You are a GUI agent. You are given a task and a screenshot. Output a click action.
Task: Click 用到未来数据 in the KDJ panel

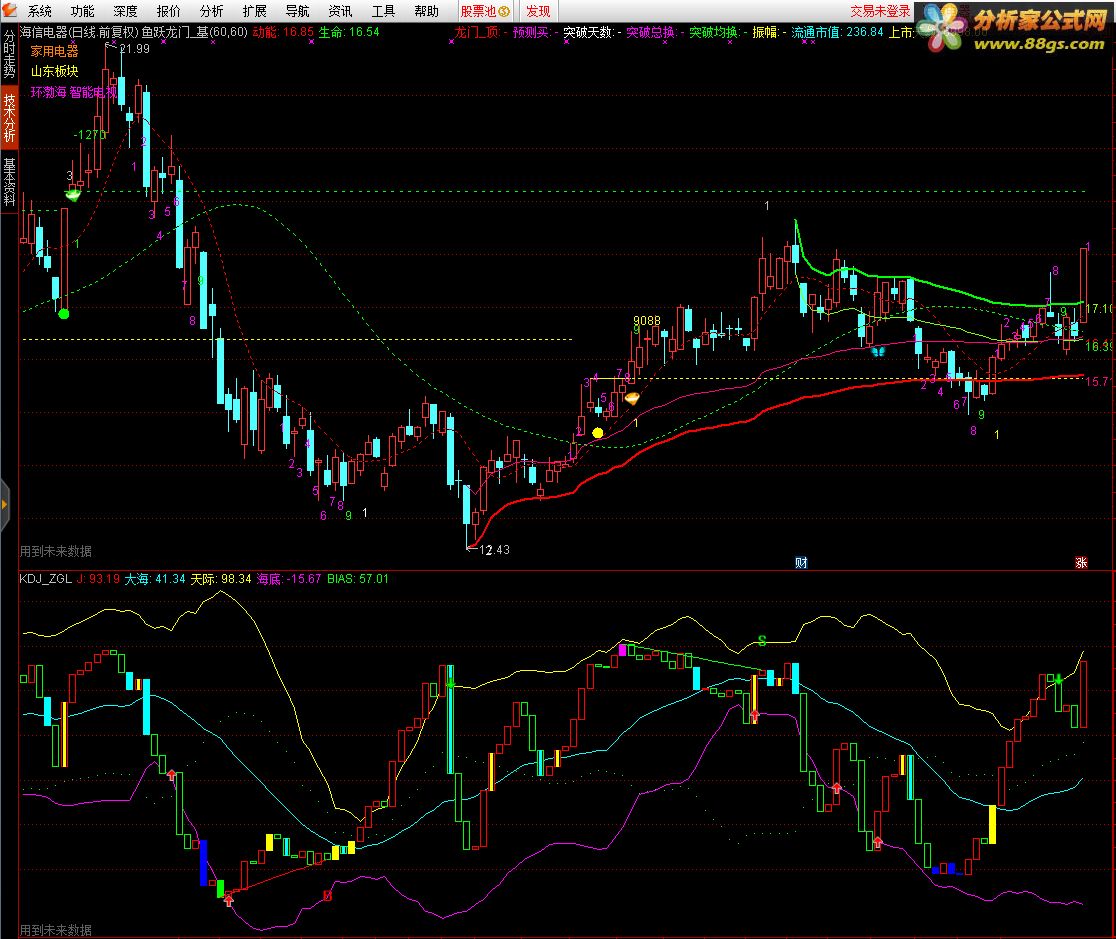click(x=56, y=930)
